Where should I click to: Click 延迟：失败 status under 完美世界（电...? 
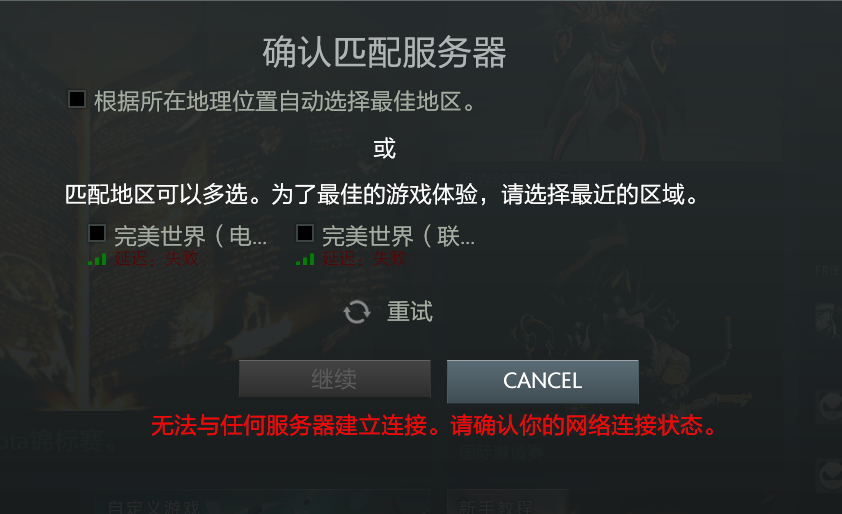156,259
